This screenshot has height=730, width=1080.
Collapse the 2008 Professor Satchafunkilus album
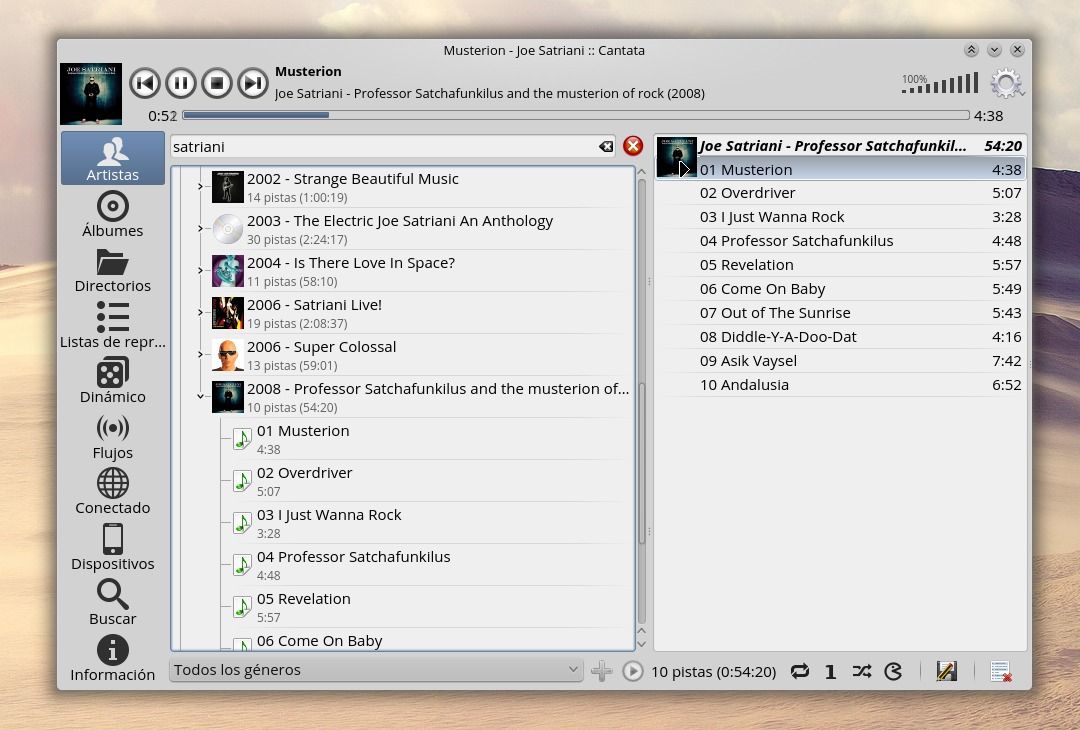coord(201,396)
